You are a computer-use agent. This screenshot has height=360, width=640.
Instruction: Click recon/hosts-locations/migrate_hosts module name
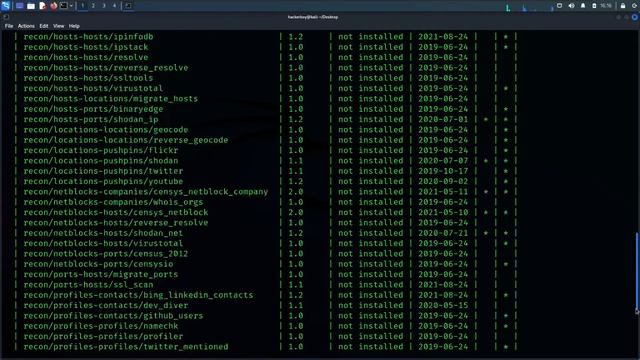coord(111,99)
